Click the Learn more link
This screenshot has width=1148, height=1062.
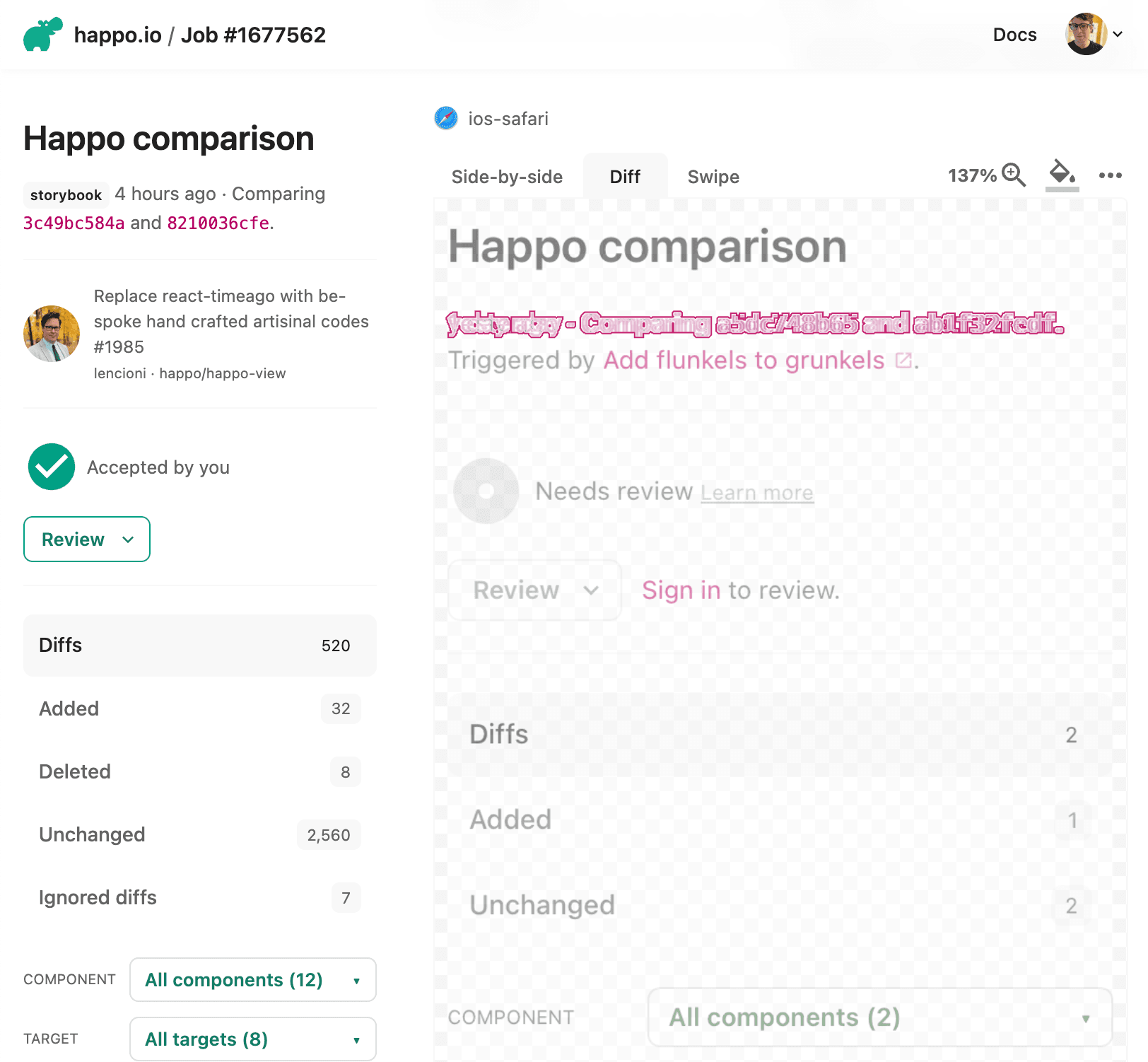tap(757, 491)
